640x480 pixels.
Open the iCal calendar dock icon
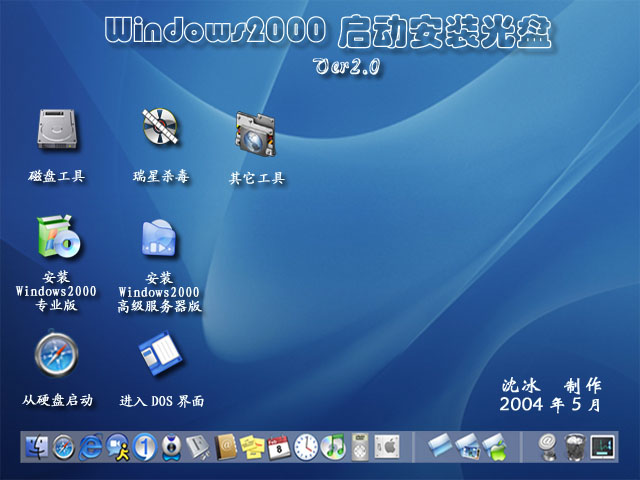[279, 448]
